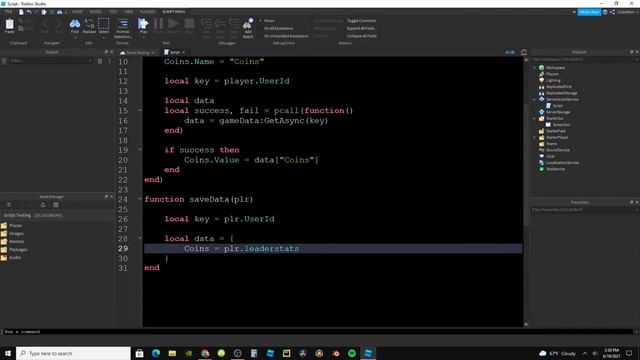640x360 pixels.
Task: Collapse the code fold at line 19
Action: pyautogui.click(x=140, y=150)
